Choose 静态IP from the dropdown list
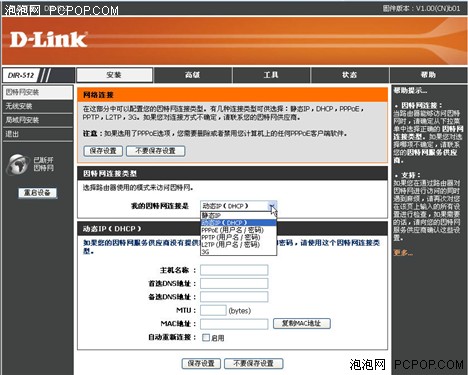Viewport: 468px width, 375px height. click(238, 215)
